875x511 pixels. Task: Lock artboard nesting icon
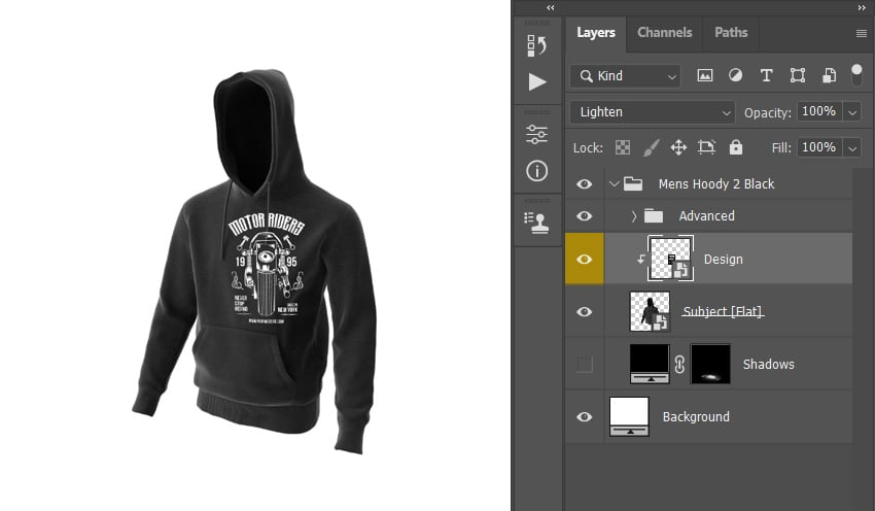(x=706, y=147)
